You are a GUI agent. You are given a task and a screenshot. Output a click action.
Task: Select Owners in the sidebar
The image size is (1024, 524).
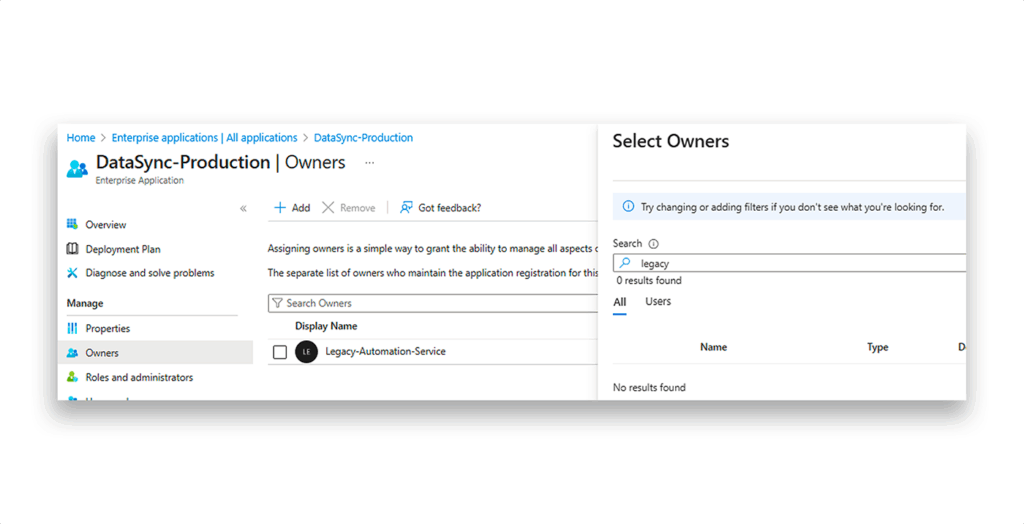(155, 353)
